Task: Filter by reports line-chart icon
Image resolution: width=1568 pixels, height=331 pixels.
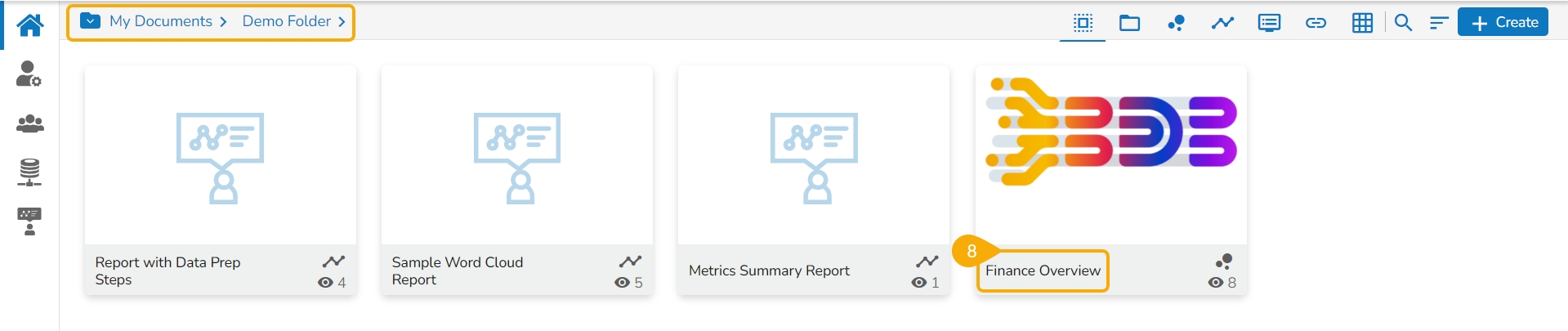Action: [1222, 23]
